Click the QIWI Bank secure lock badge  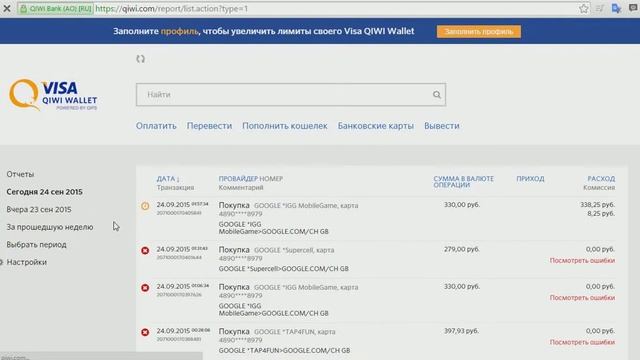point(56,9)
